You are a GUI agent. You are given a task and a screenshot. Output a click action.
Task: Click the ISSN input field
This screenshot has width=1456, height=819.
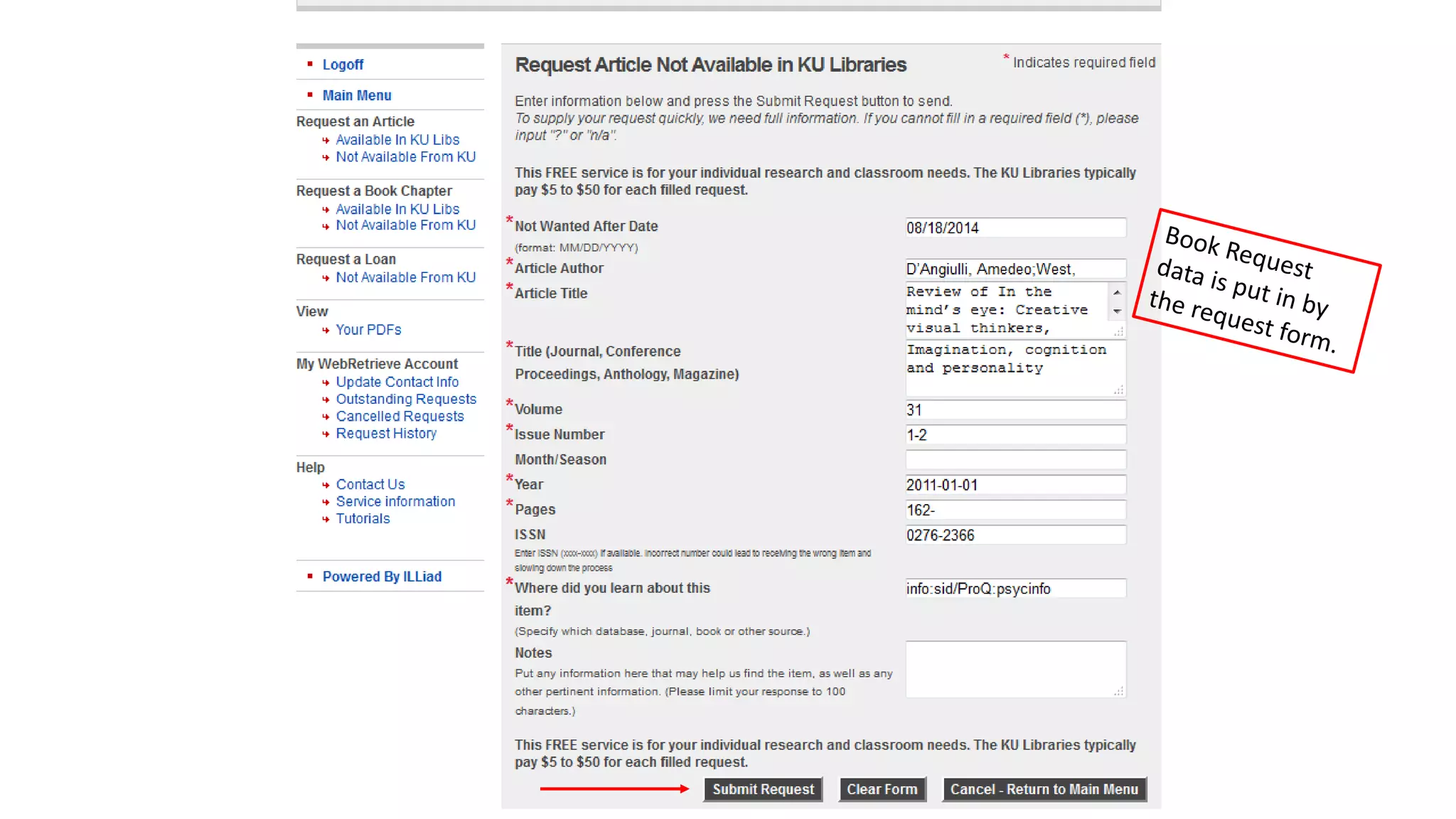(1015, 535)
